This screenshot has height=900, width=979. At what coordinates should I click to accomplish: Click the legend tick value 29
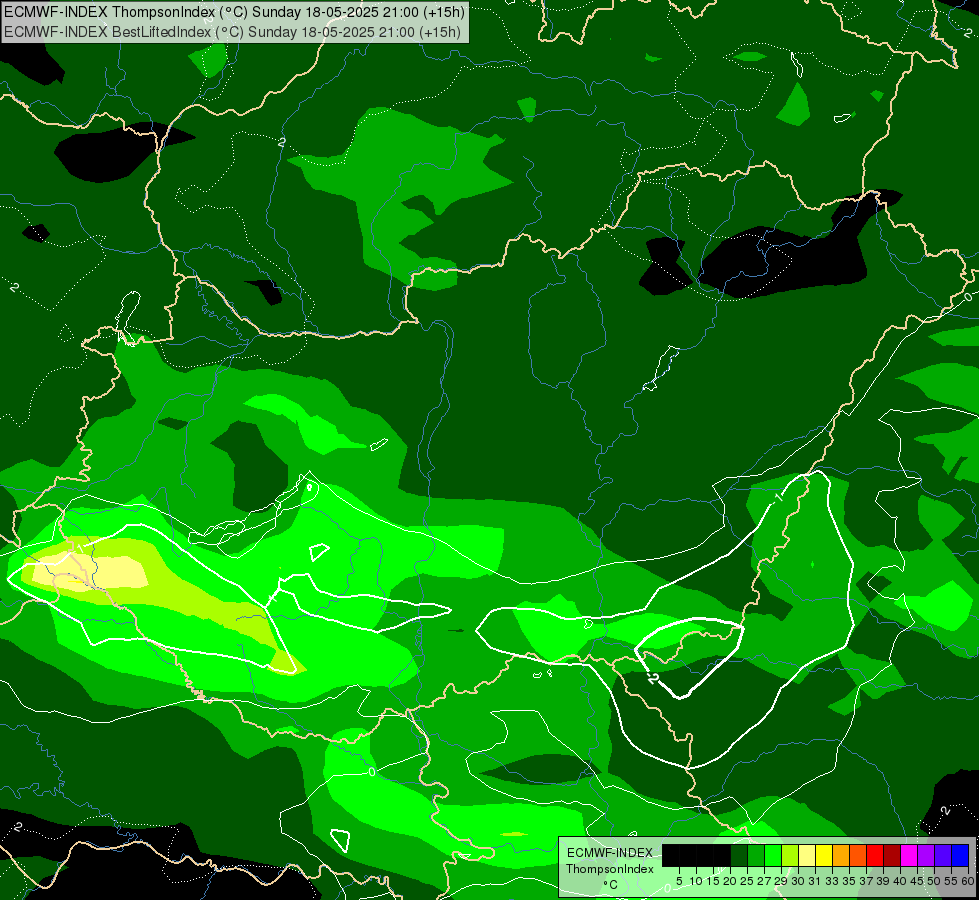(781, 881)
